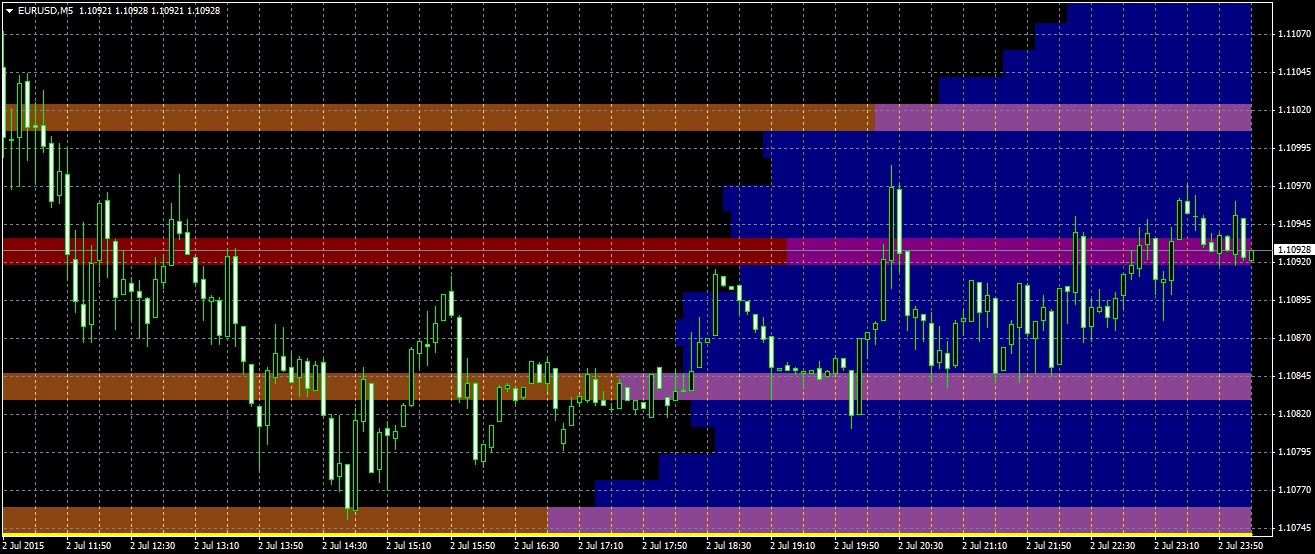This screenshot has width=1315, height=554.
Task: Click the 1.11070 price scale label
Action: coord(1293,34)
